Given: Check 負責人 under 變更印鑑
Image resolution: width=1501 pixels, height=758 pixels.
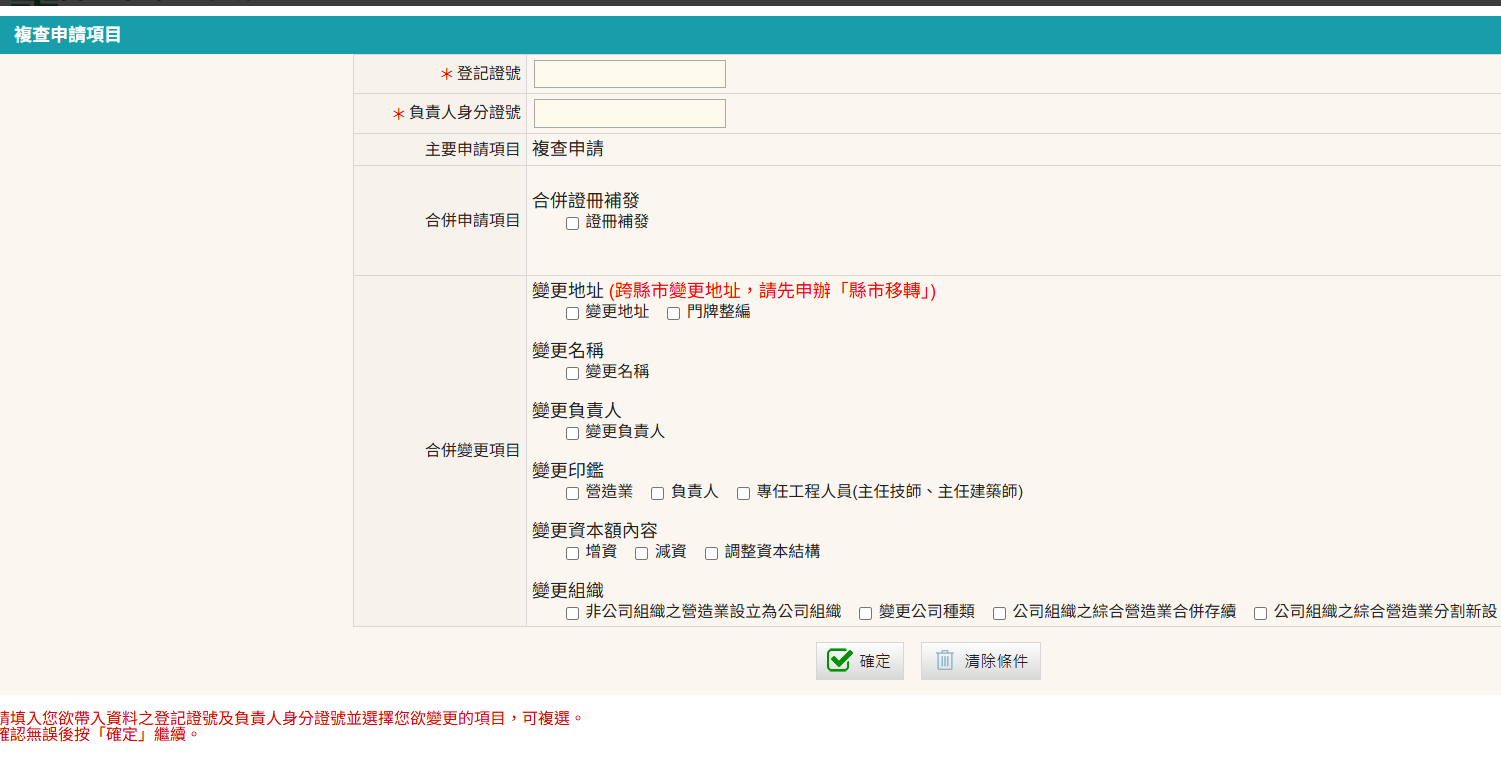Looking at the screenshot, I should [658, 493].
